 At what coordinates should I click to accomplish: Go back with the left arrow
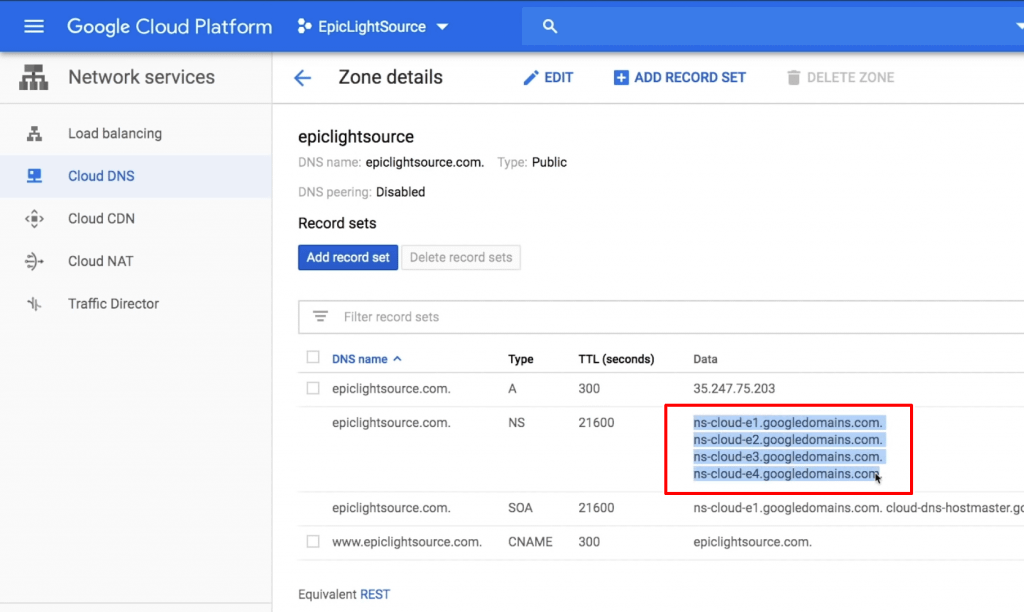click(x=302, y=78)
